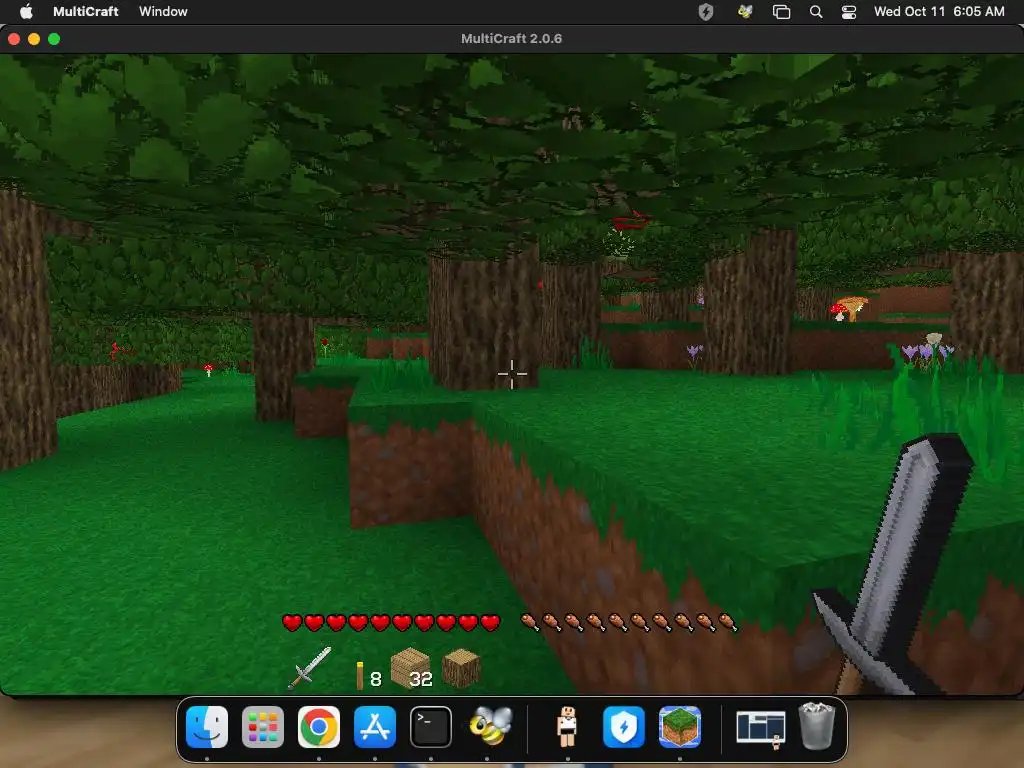Open the Apple menu
This screenshot has width=1024, height=768.
click(x=26, y=11)
